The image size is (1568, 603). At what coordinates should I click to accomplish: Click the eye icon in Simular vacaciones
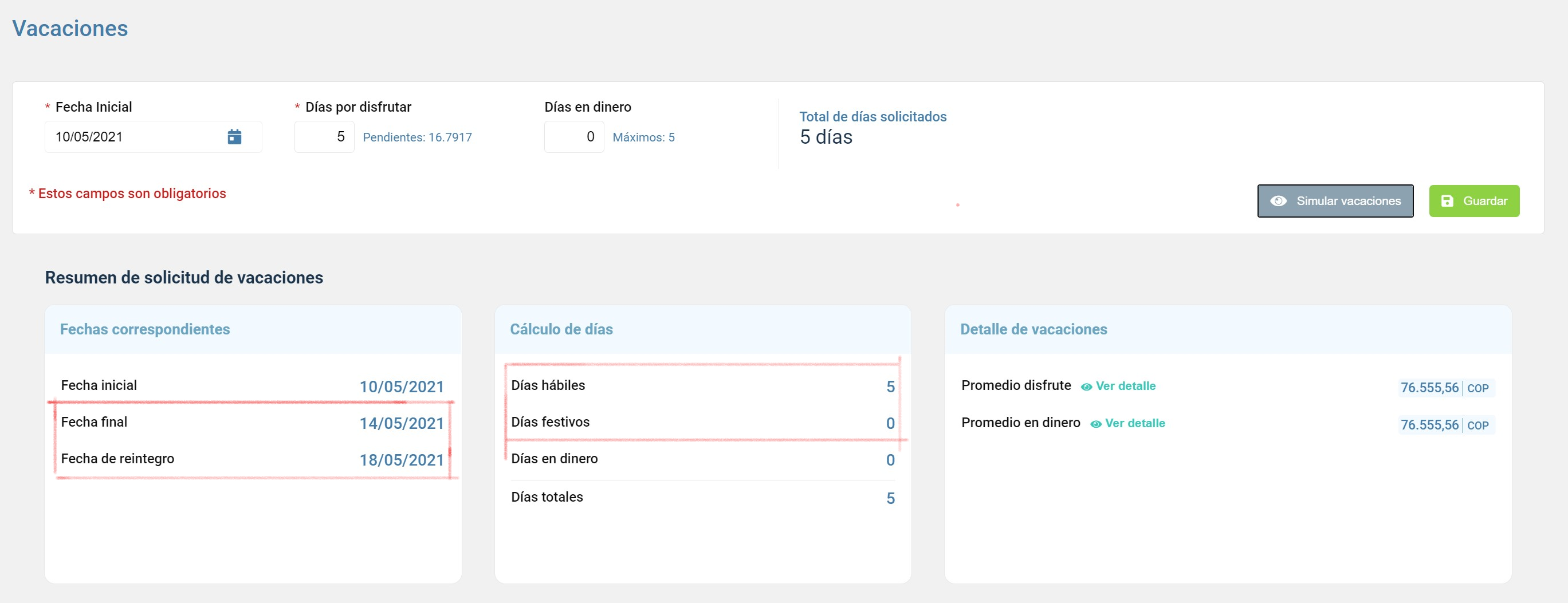click(x=1278, y=201)
